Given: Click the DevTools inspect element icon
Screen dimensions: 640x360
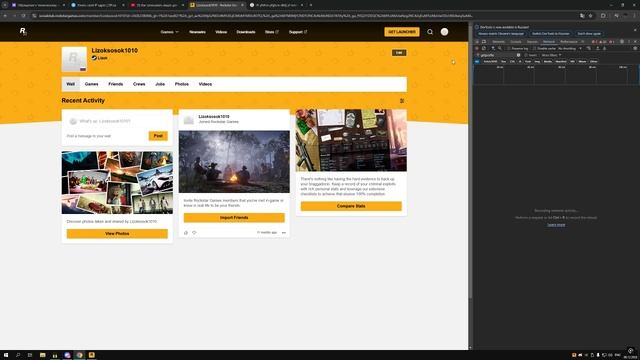Looking at the screenshot, I should [x=477, y=42].
